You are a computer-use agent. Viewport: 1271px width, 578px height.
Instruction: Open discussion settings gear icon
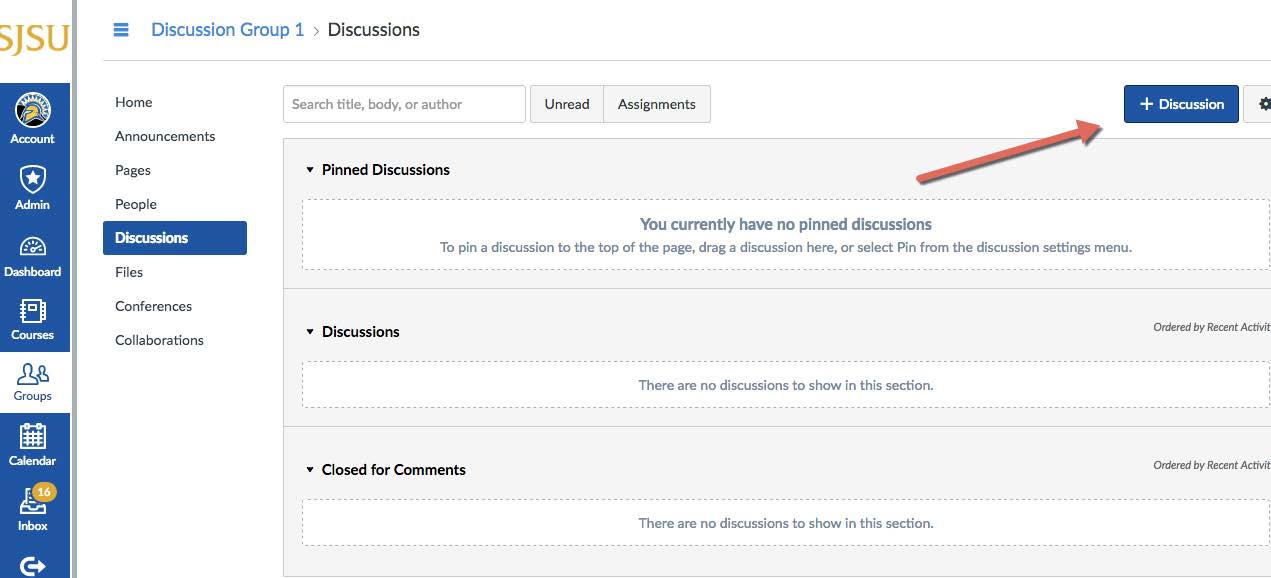1262,104
